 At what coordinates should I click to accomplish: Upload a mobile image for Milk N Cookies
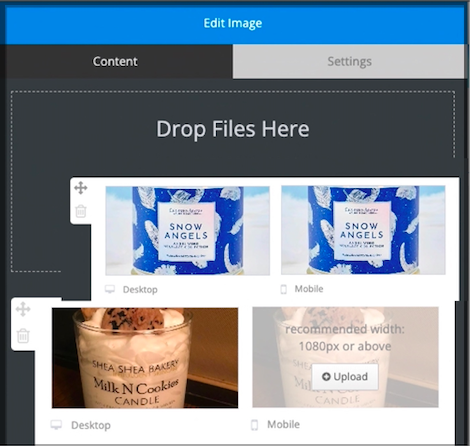[x=345, y=377]
